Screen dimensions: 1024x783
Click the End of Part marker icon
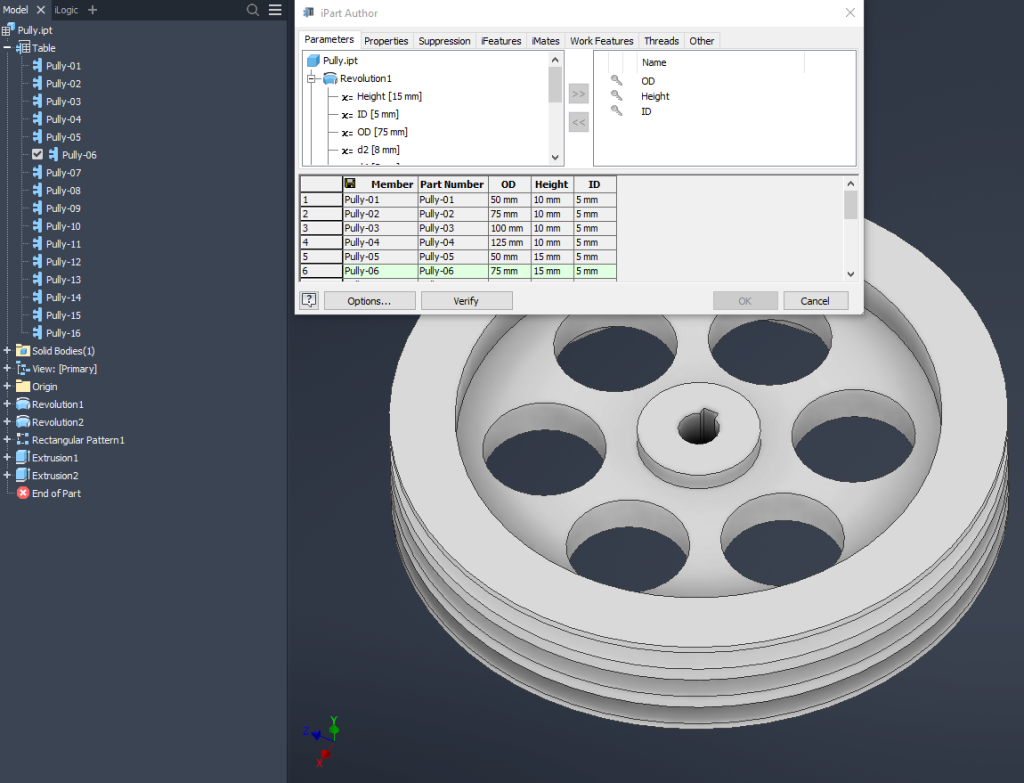[23, 492]
